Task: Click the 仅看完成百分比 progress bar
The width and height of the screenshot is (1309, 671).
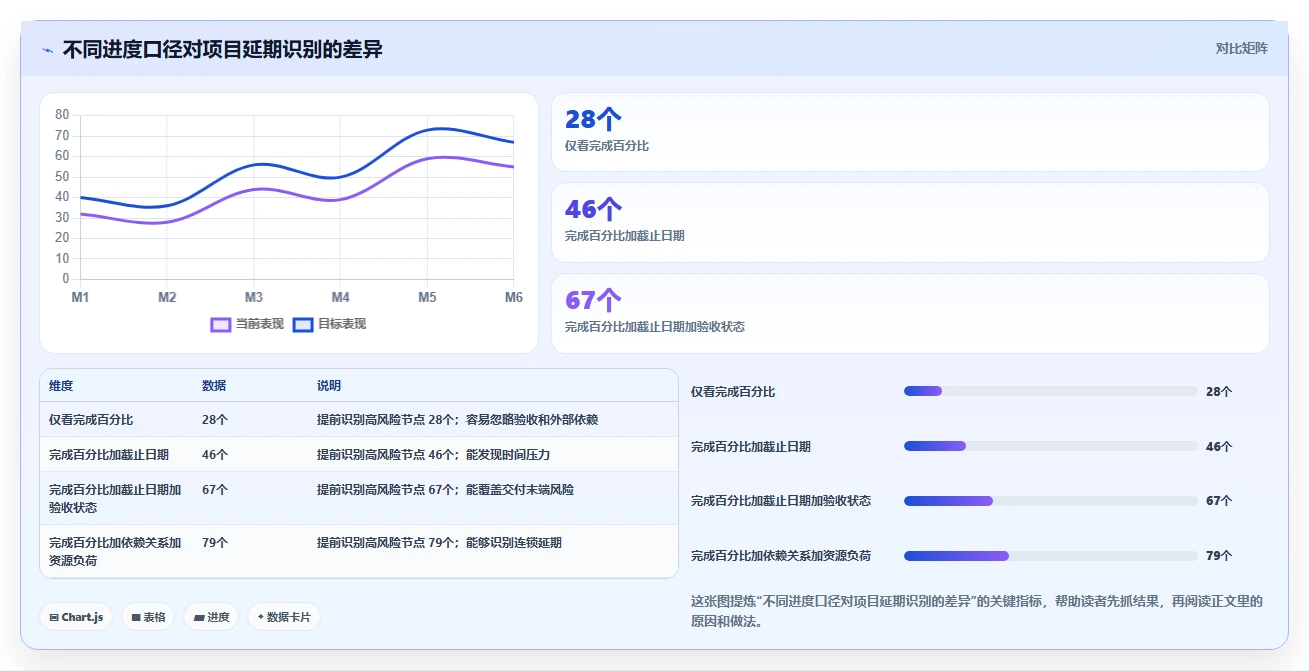Action: tap(1050, 391)
